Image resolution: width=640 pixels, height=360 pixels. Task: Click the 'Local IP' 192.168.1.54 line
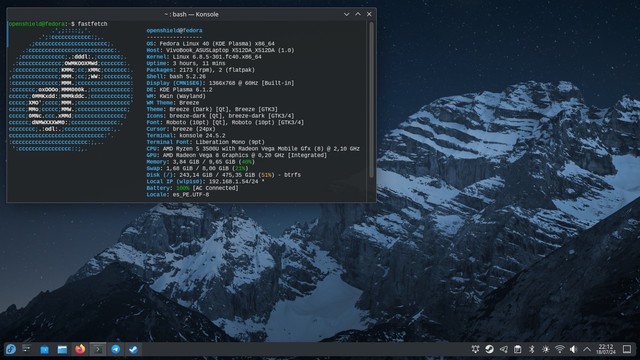pyautogui.click(x=206, y=181)
